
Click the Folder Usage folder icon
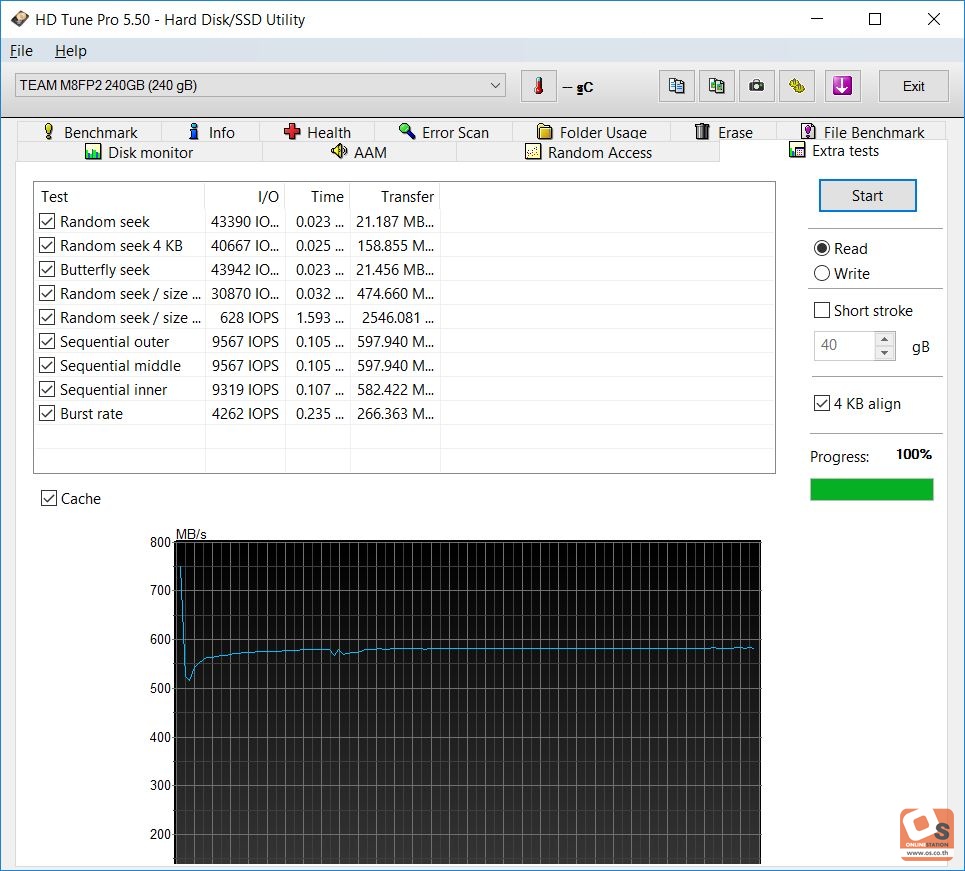click(x=545, y=132)
